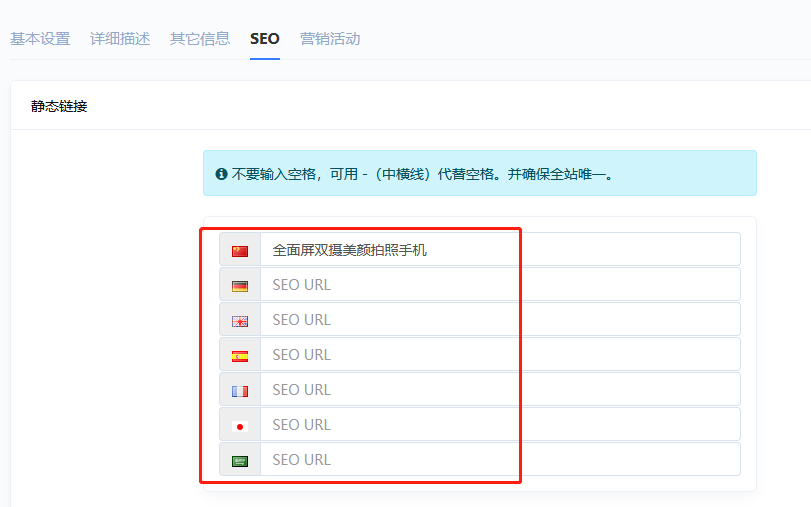Switch to the 基本设置 tab
Viewport: 811px width, 507px height.
pos(40,39)
